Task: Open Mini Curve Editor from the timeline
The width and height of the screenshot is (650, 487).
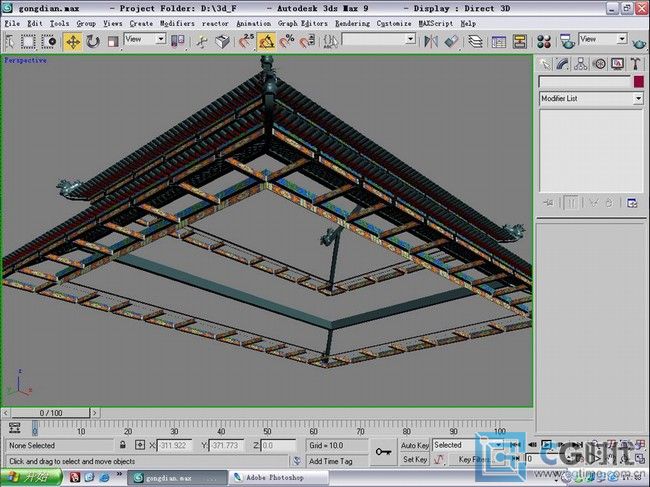Action: tap(15, 428)
